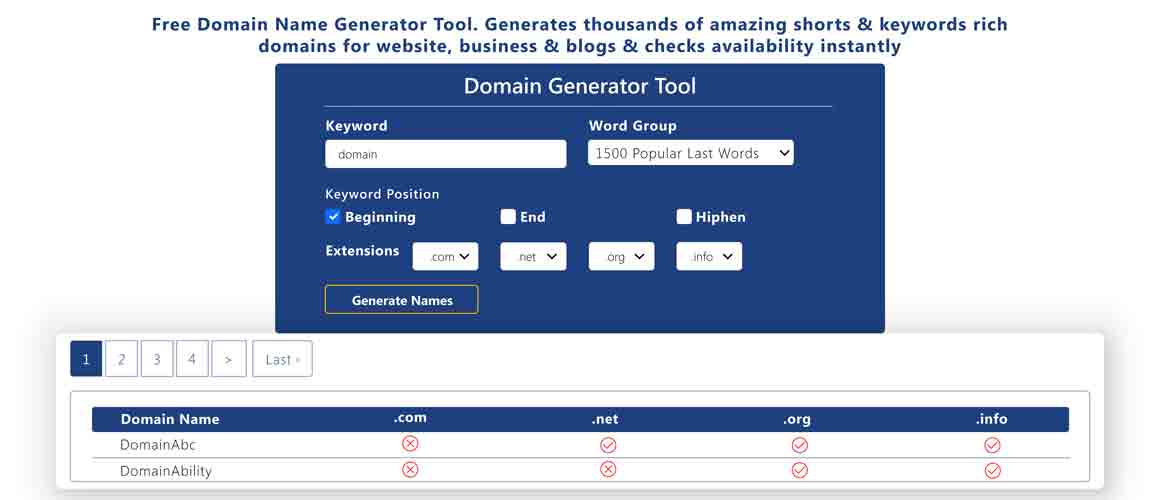Viewport: 1160px width, 500px height.
Task: Uncheck the Beginning keyword position checkbox
Action: pos(334,217)
